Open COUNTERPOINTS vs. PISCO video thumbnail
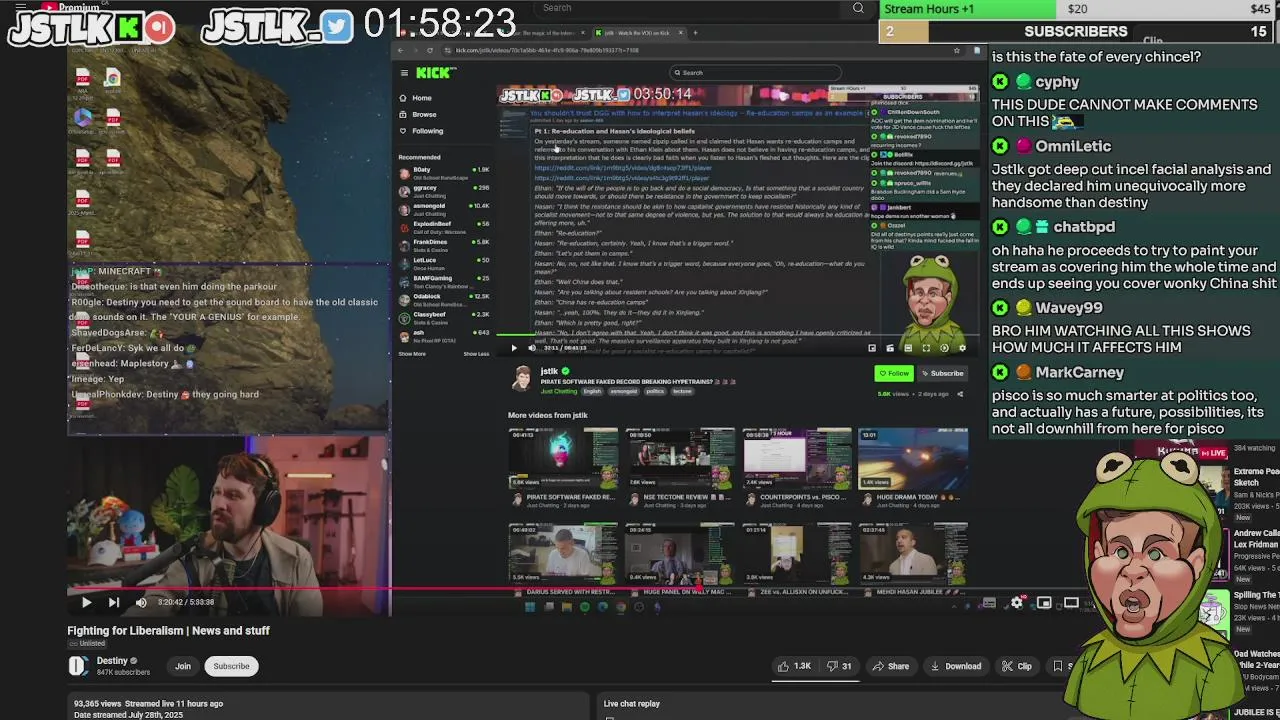This screenshot has width=1280, height=720. pos(796,458)
